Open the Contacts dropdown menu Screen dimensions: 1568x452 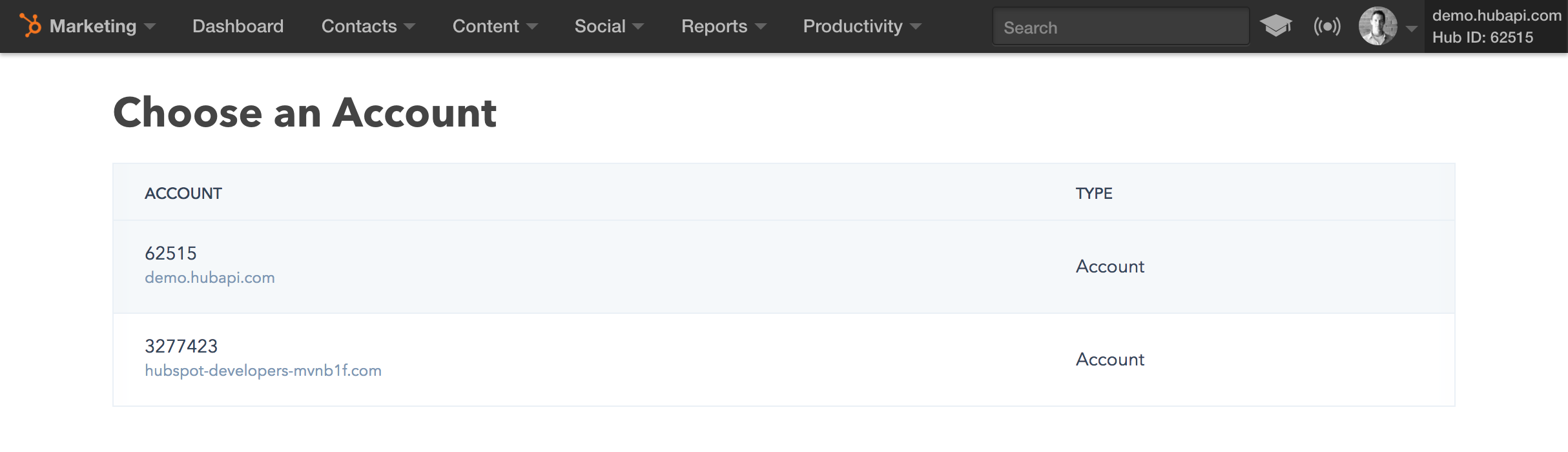coord(359,26)
